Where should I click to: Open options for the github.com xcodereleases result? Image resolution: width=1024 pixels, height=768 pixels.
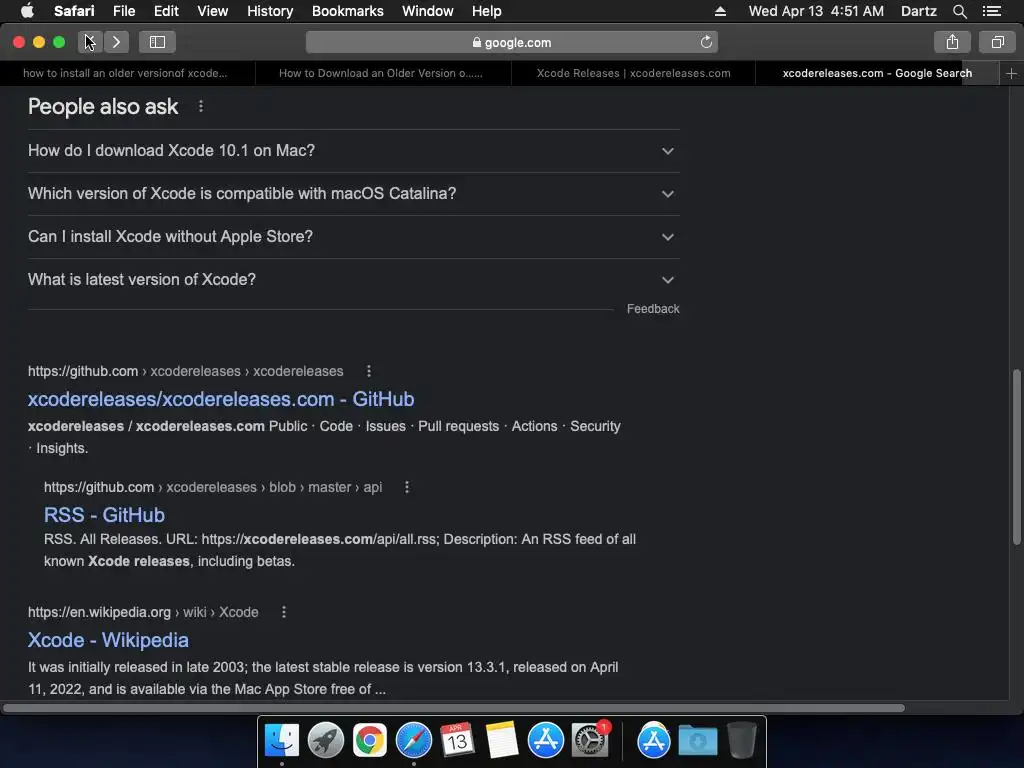pos(369,371)
